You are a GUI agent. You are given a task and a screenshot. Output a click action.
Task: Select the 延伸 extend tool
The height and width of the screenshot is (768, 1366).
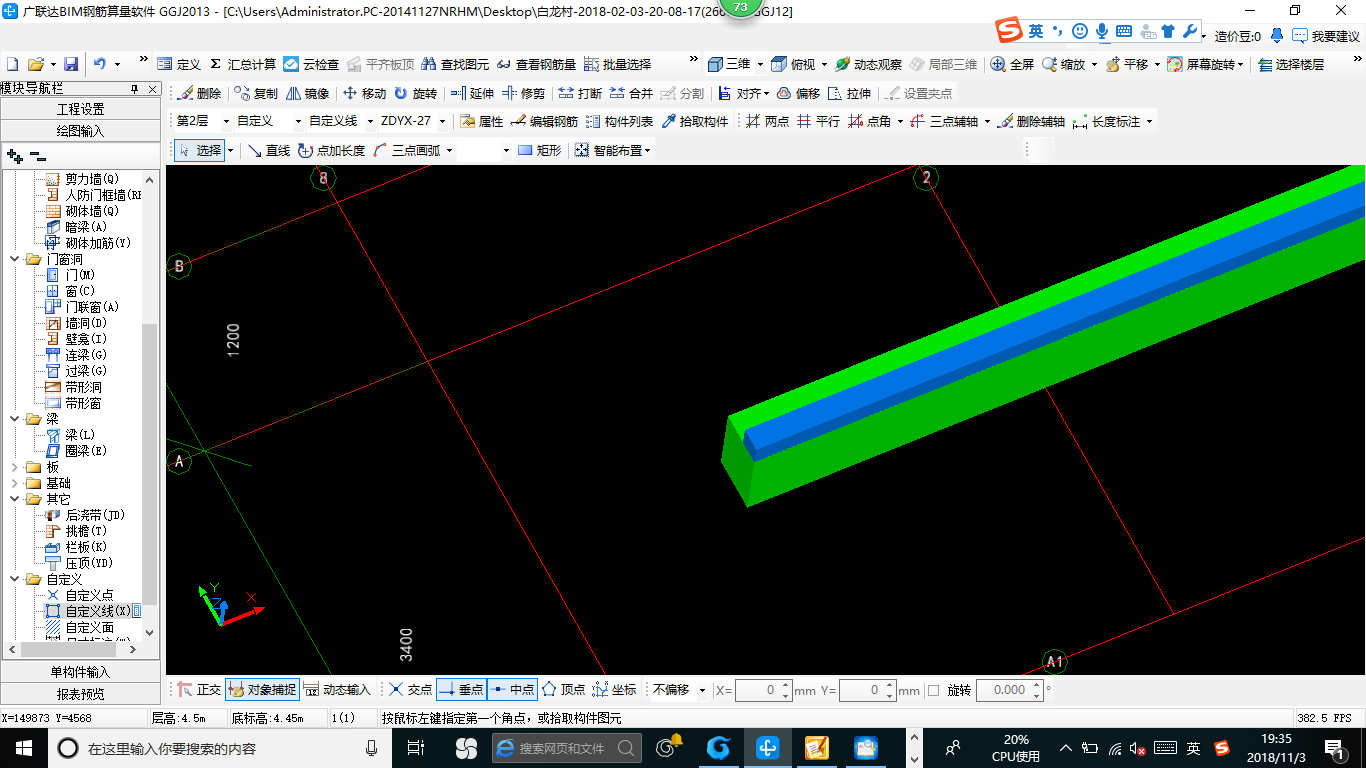(x=472, y=93)
